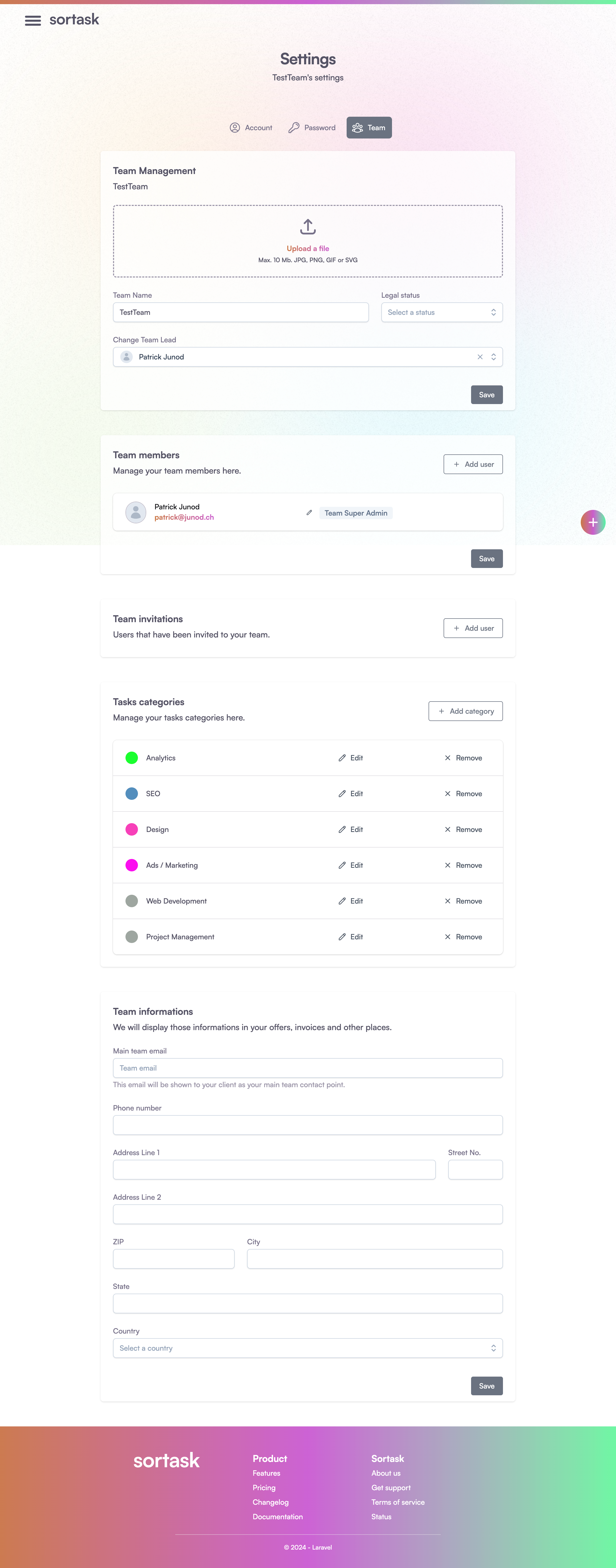Click the City input field

click(374, 1259)
